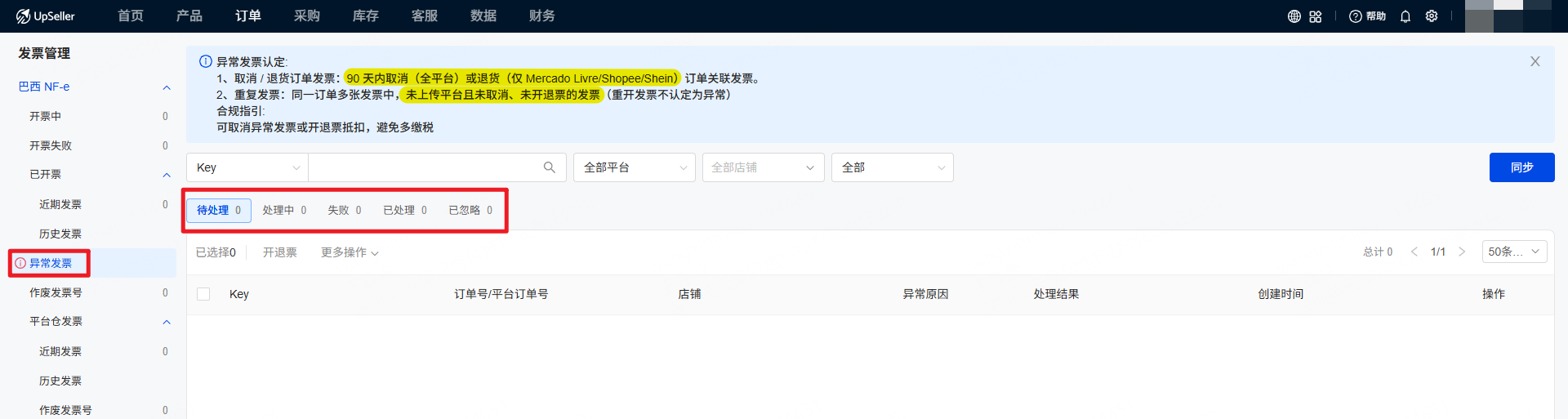Expand the 全部平台 platform dropdown

pyautogui.click(x=634, y=167)
